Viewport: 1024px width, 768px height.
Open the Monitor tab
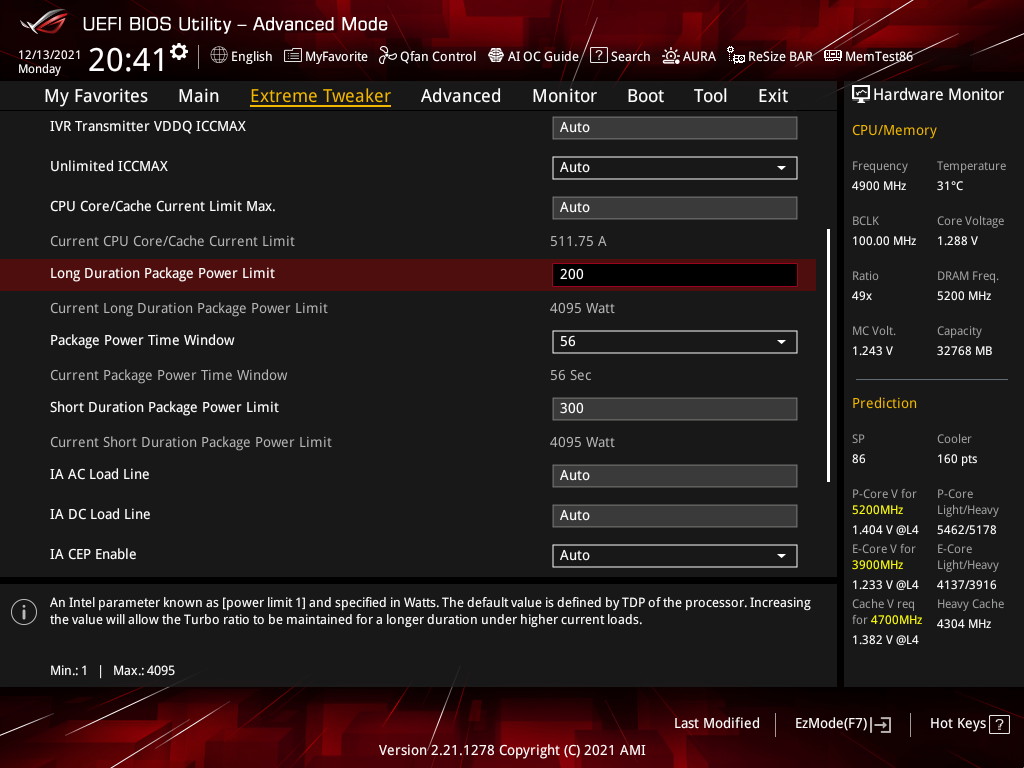coord(564,96)
